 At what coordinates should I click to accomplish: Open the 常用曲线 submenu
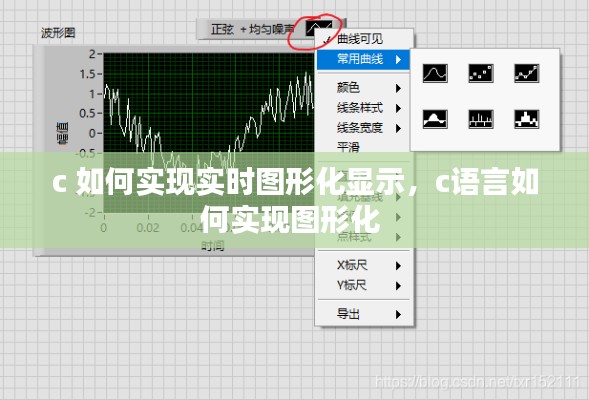click(x=364, y=59)
